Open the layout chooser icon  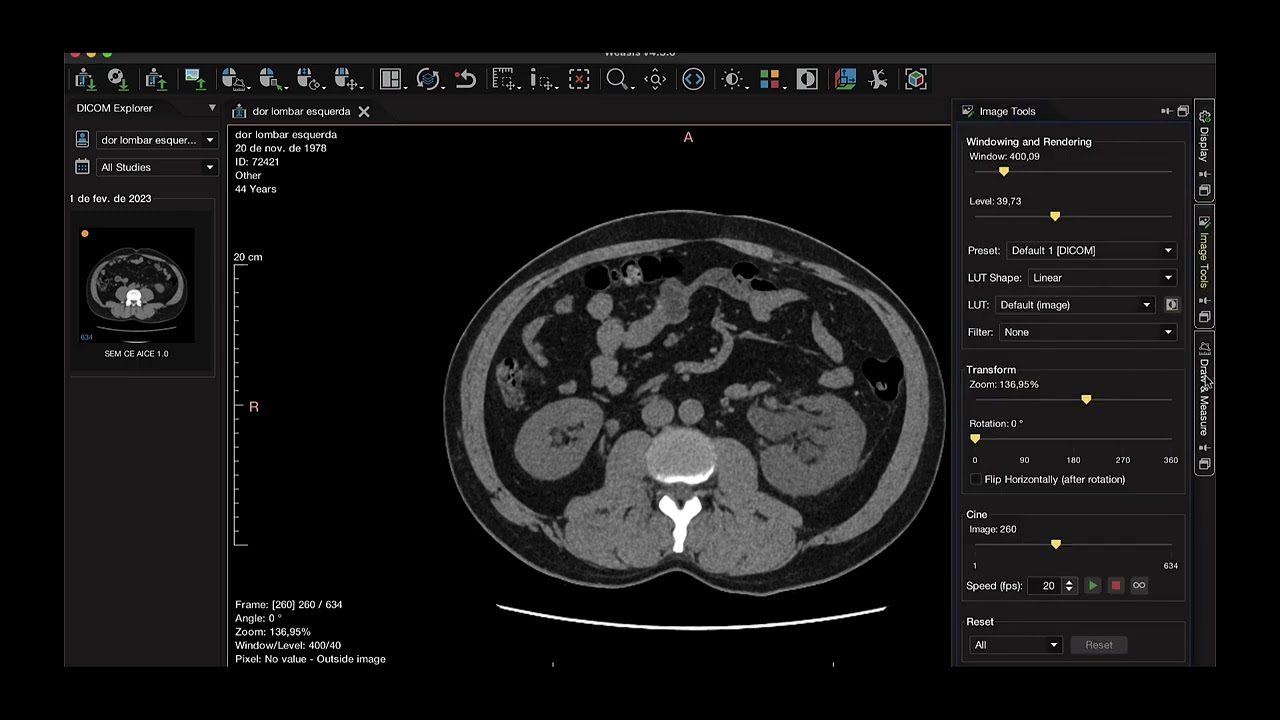tap(391, 79)
